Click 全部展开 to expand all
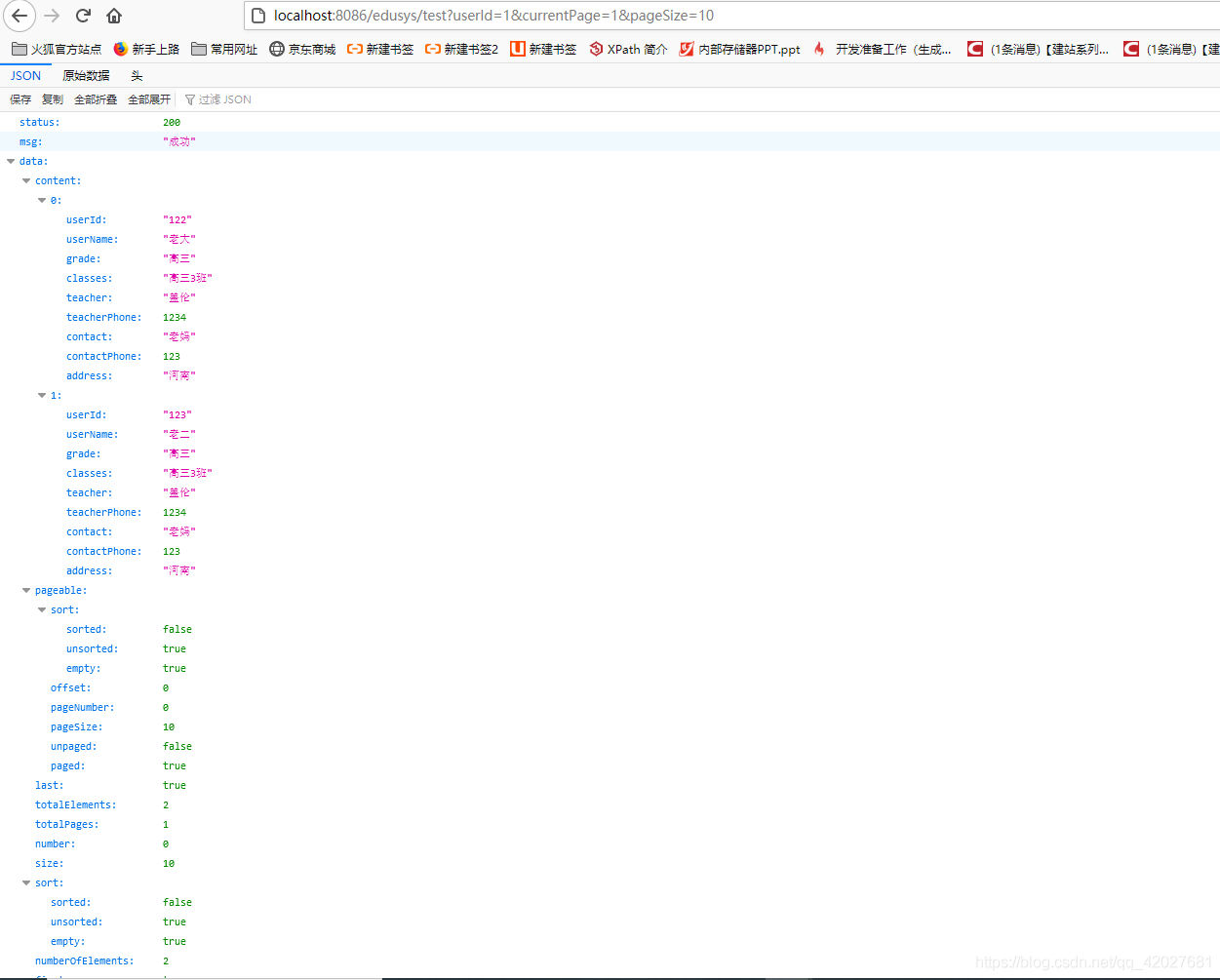The image size is (1220, 980). [149, 99]
